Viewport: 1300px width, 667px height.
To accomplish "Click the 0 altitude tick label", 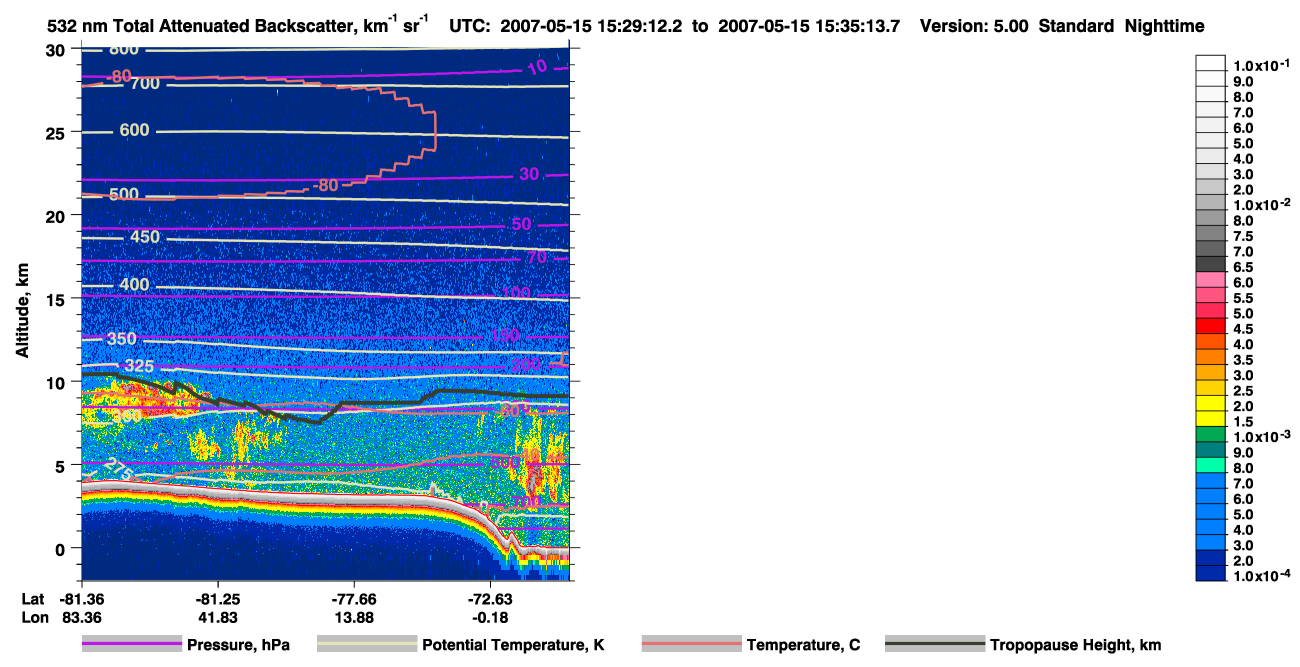I will 62,548.
